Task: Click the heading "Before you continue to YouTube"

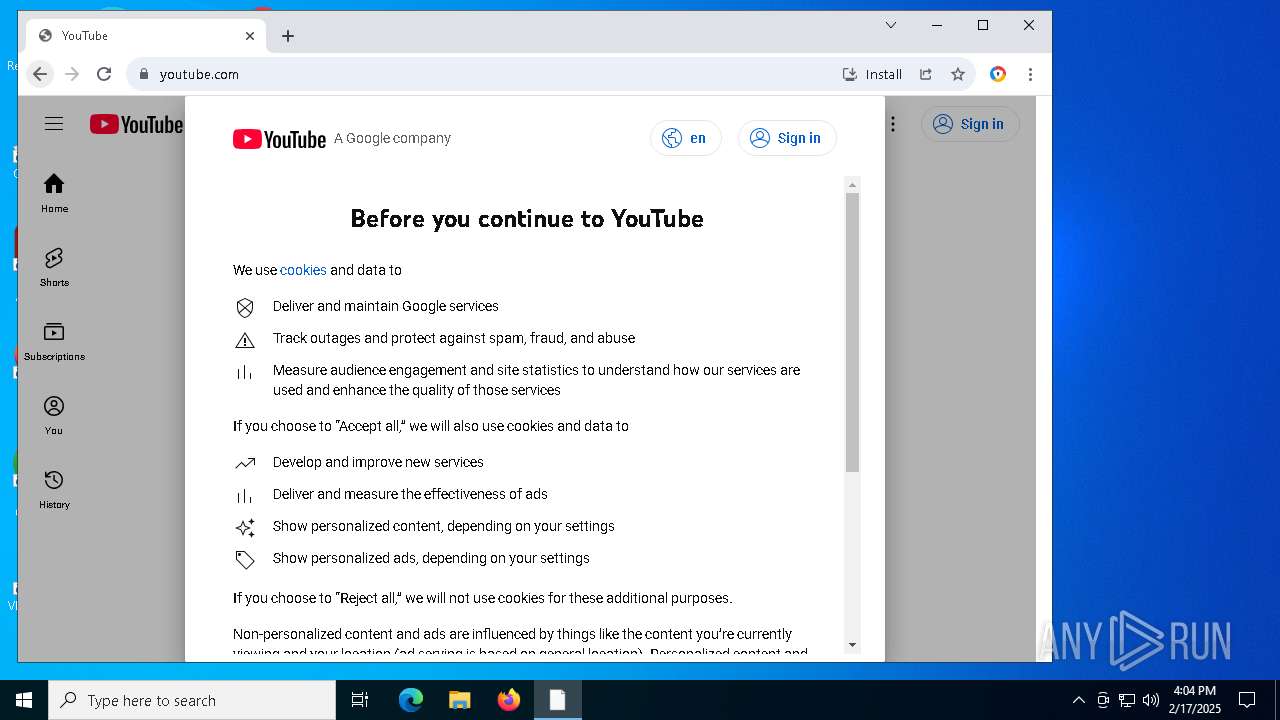Action: pyautogui.click(x=527, y=219)
